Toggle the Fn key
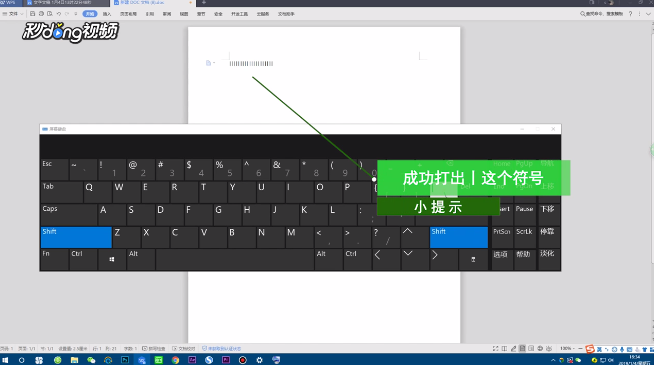This screenshot has width=654, height=365. click(x=54, y=259)
